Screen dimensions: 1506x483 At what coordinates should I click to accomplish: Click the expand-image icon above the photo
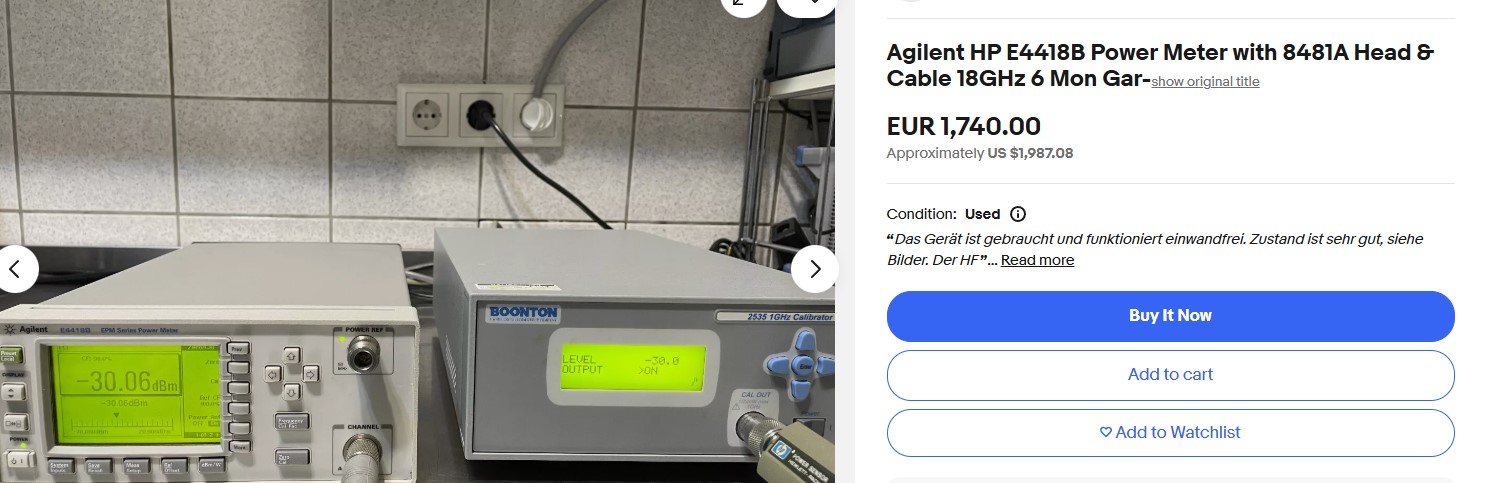(743, 5)
